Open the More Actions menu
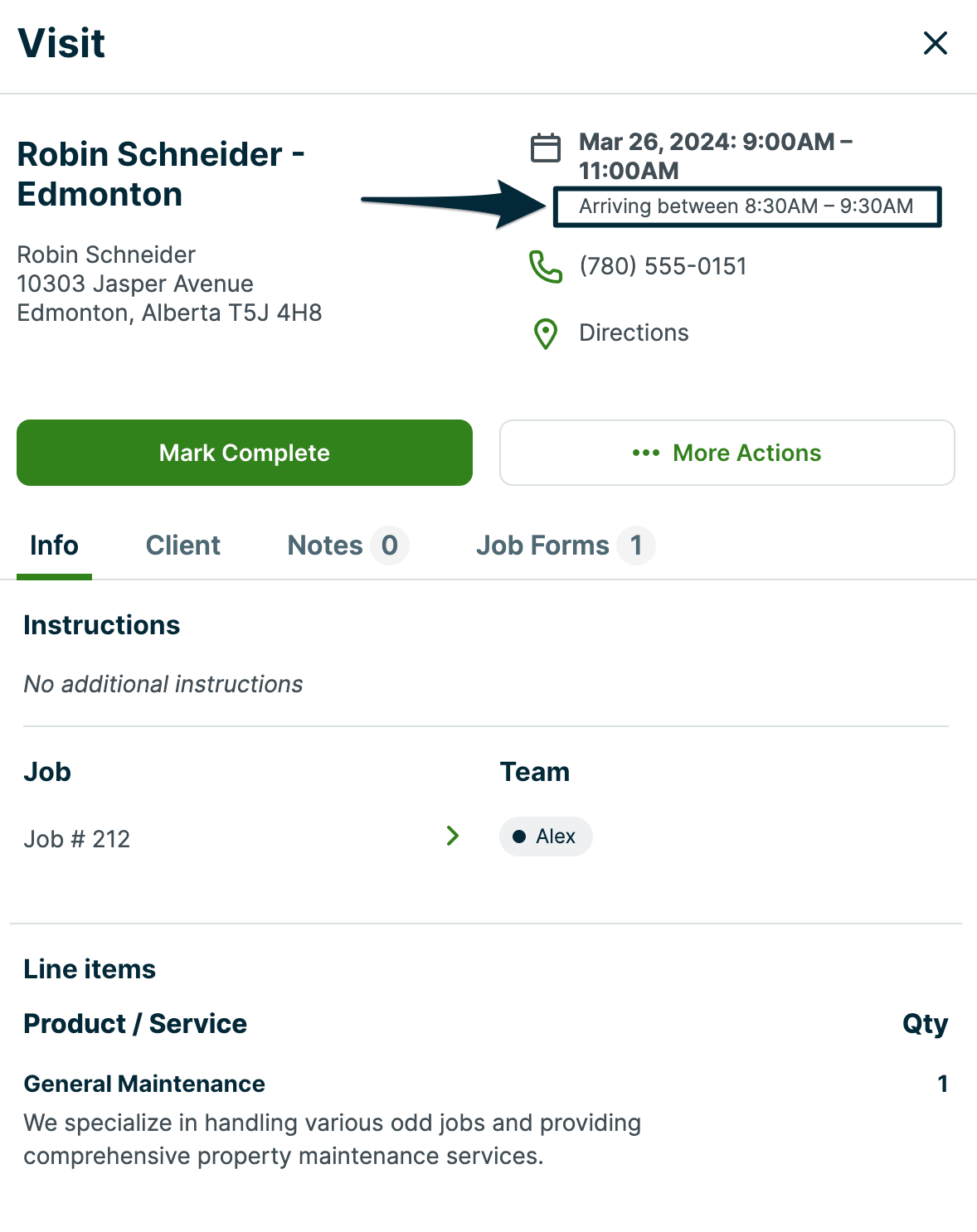 (727, 453)
